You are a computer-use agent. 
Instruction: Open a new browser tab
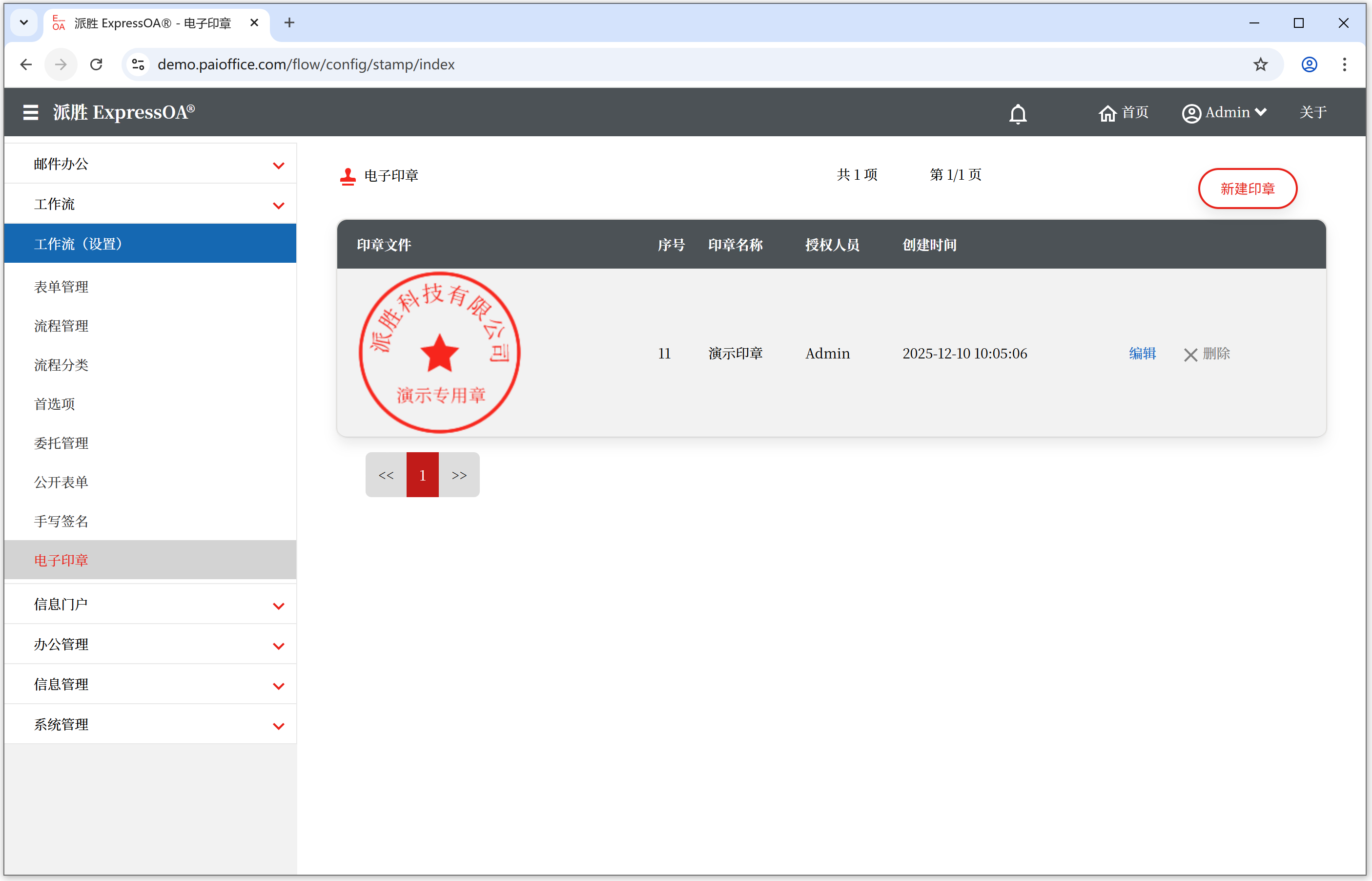coord(289,23)
